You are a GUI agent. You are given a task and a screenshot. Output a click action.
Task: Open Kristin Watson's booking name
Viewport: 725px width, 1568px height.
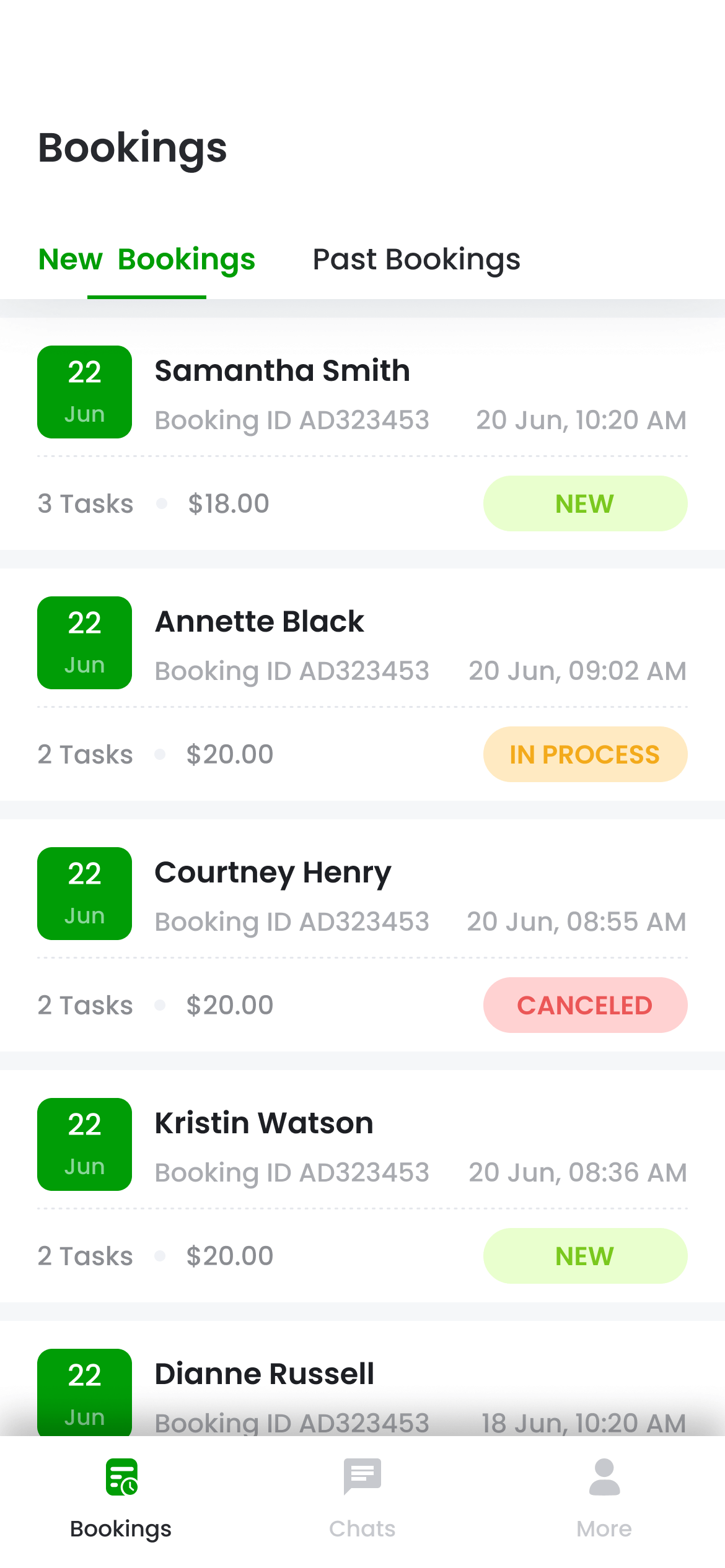[264, 1123]
